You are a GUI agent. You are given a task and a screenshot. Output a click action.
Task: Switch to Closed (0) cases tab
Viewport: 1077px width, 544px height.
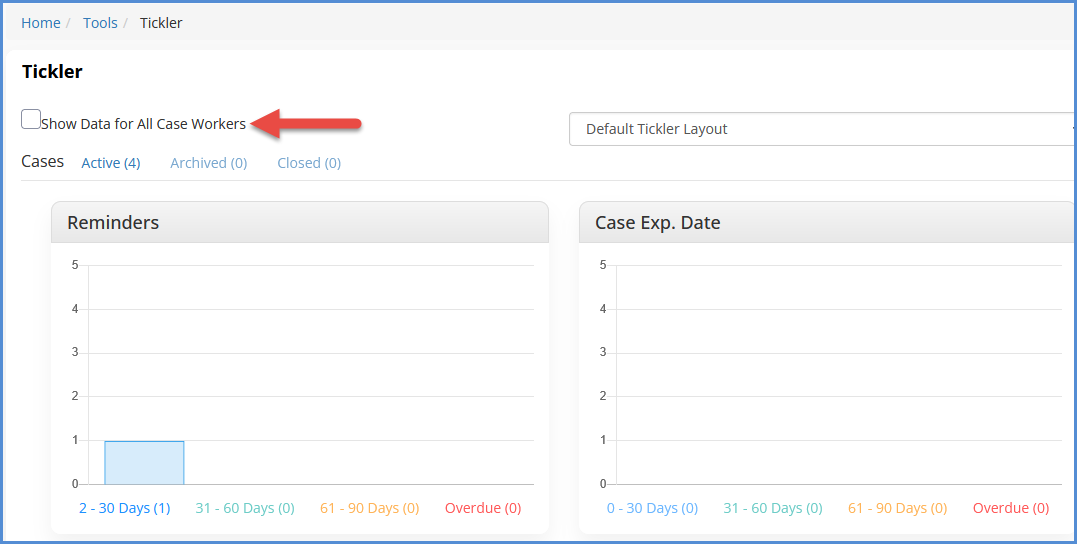309,163
